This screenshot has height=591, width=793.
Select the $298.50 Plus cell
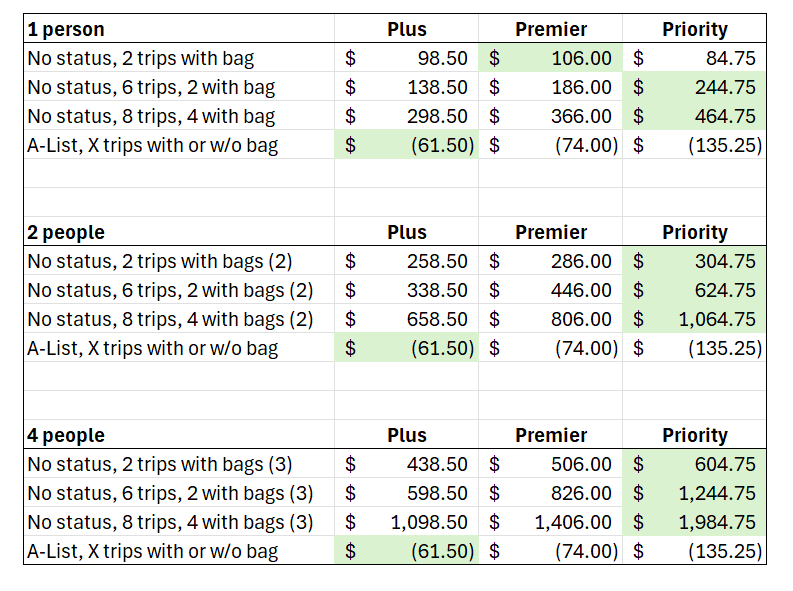pyautogui.click(x=407, y=116)
